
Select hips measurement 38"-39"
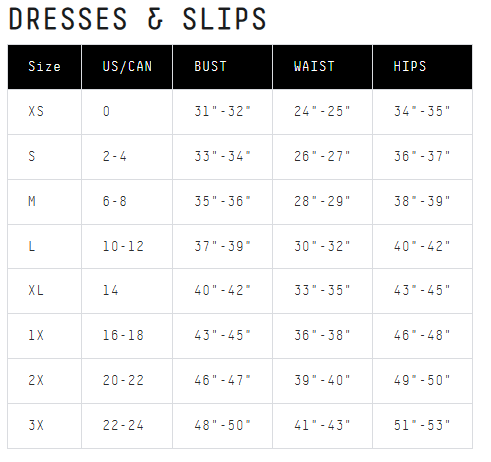point(422,201)
